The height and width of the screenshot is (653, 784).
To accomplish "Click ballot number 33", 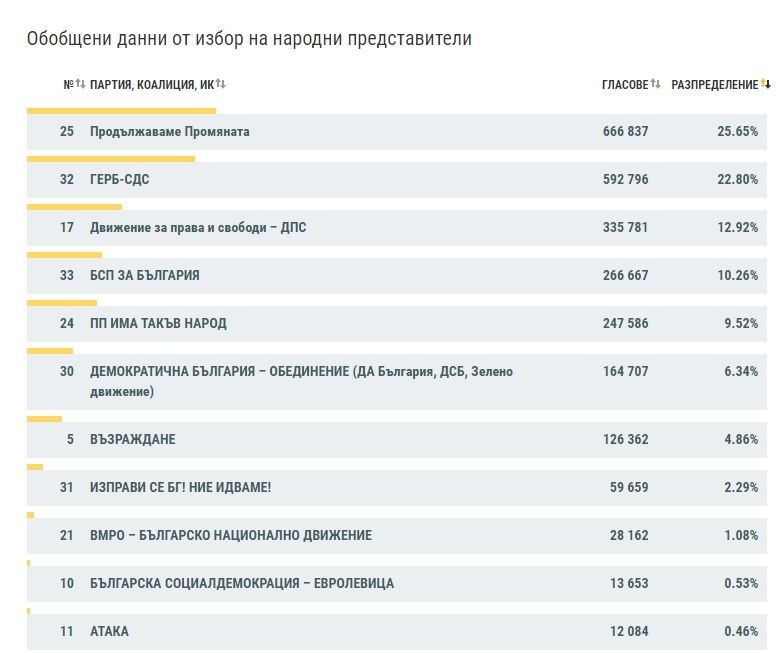I will 67,276.
